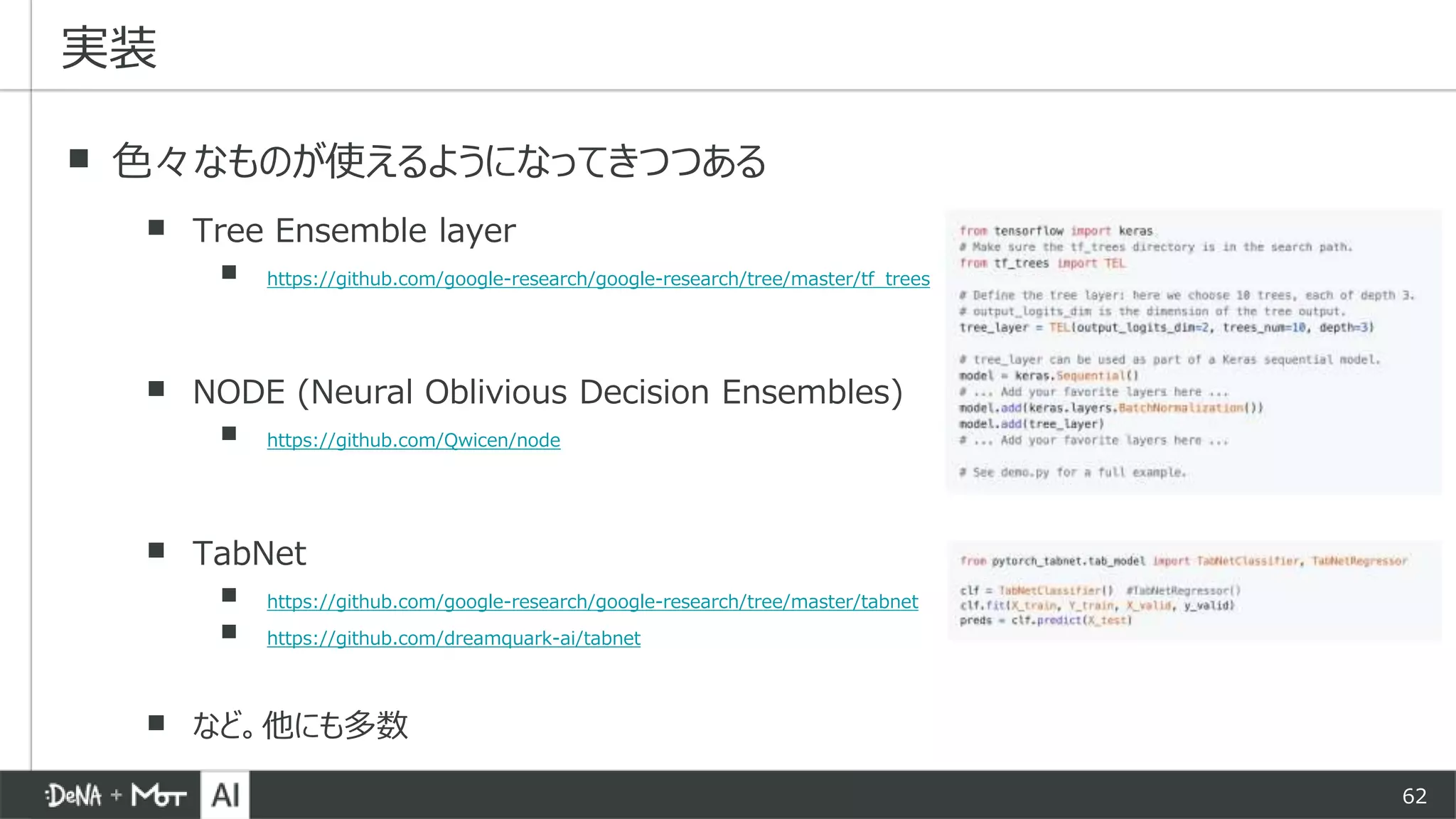Click 'clf.fit(X_train, Y_train...' code line
The height and width of the screenshot is (819, 1456).
point(1097,606)
